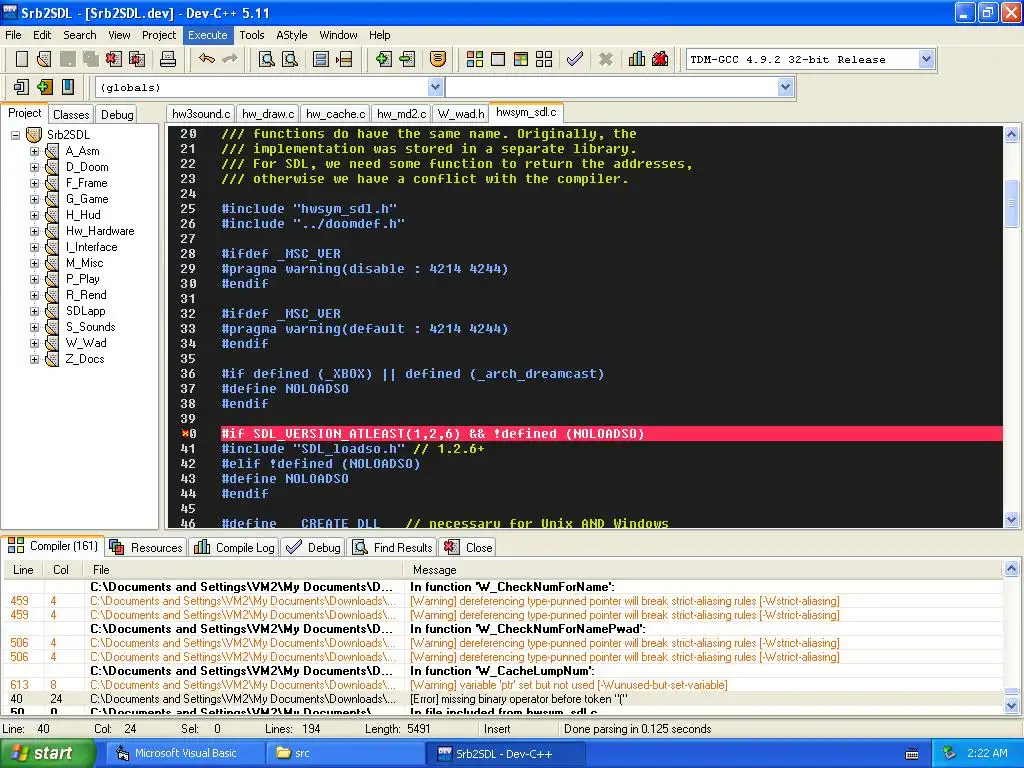
Task: Click the Rebuild All icon
Action: point(543,59)
